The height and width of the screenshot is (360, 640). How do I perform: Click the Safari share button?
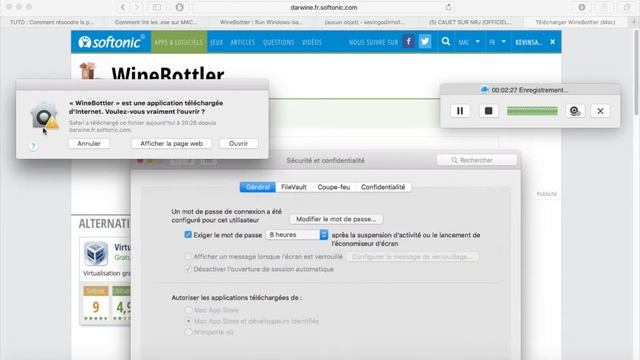click(604, 7)
